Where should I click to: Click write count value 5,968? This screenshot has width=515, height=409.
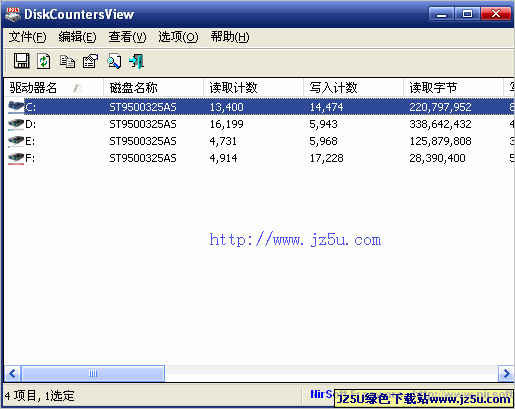[323, 141]
